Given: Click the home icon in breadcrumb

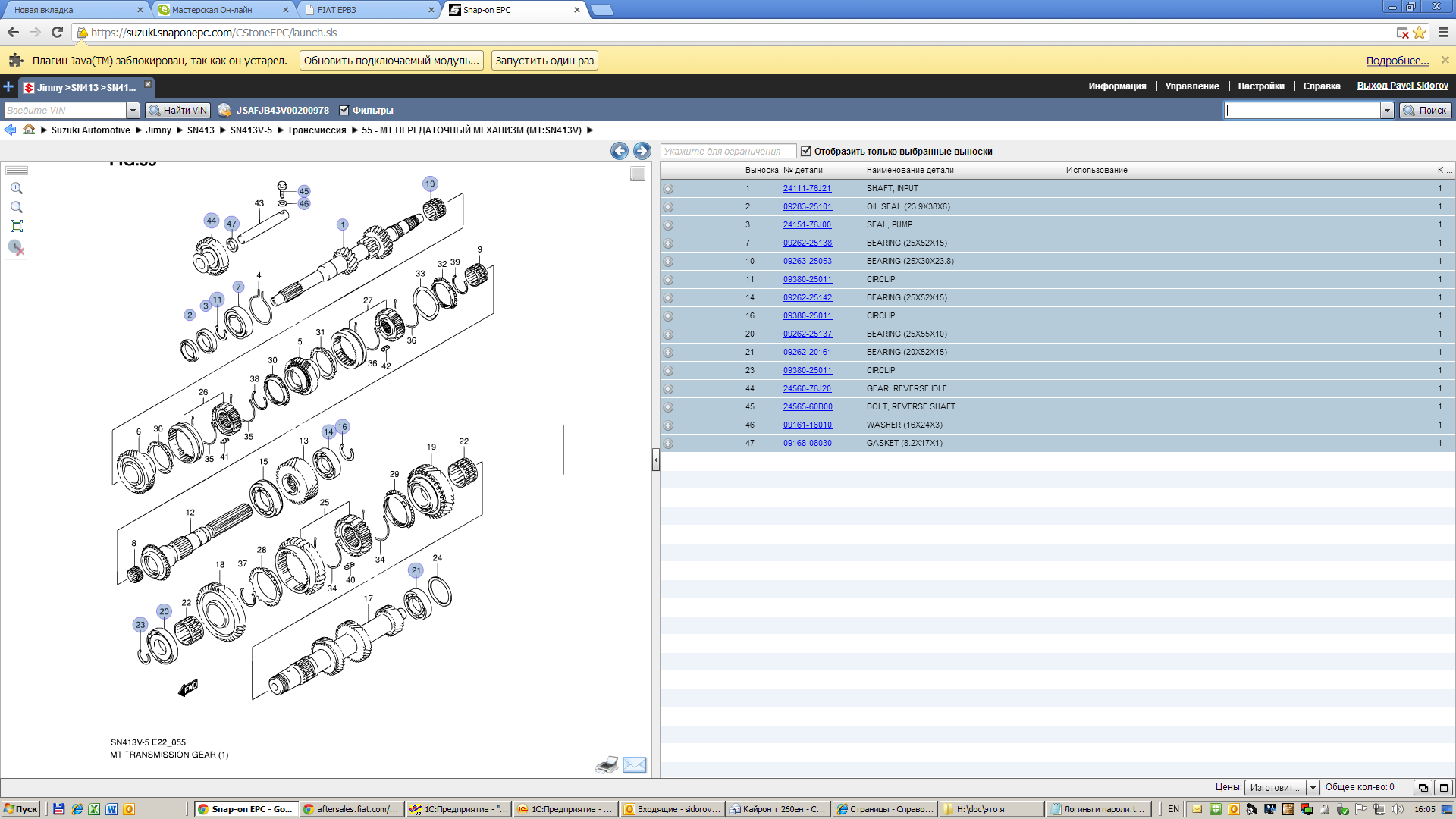Looking at the screenshot, I should (x=29, y=130).
